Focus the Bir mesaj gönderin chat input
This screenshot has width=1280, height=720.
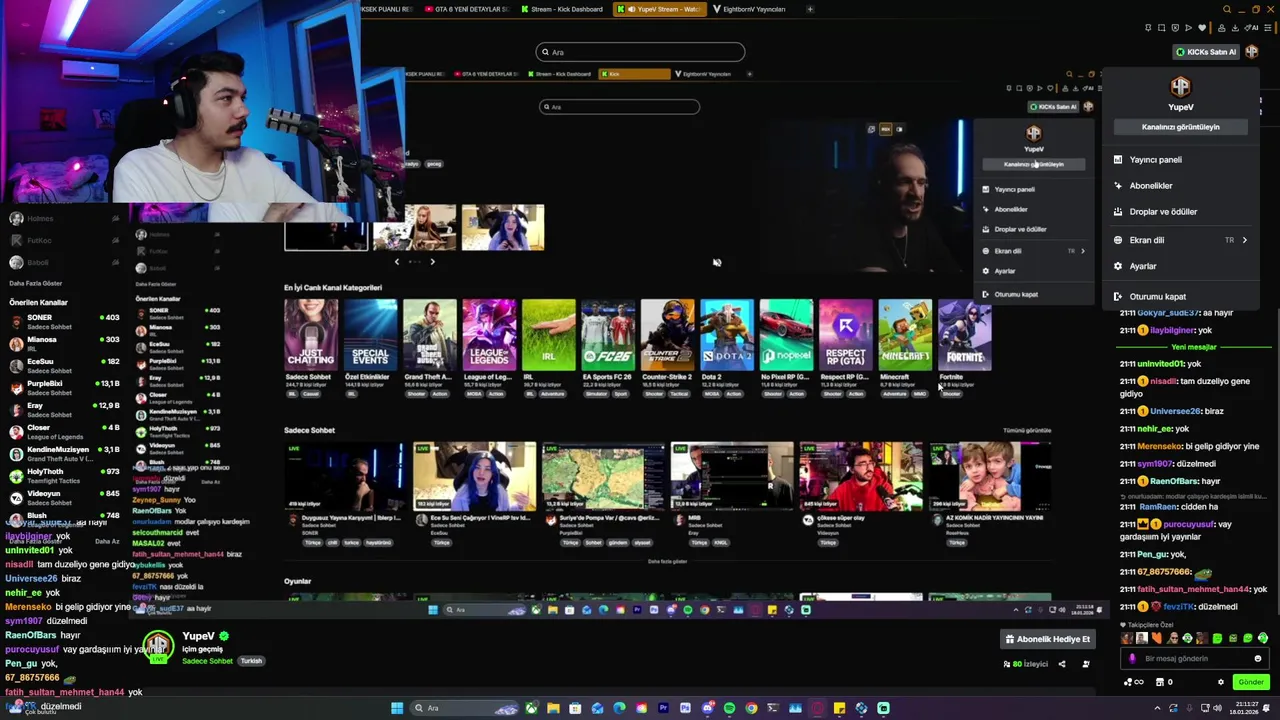(1195, 659)
